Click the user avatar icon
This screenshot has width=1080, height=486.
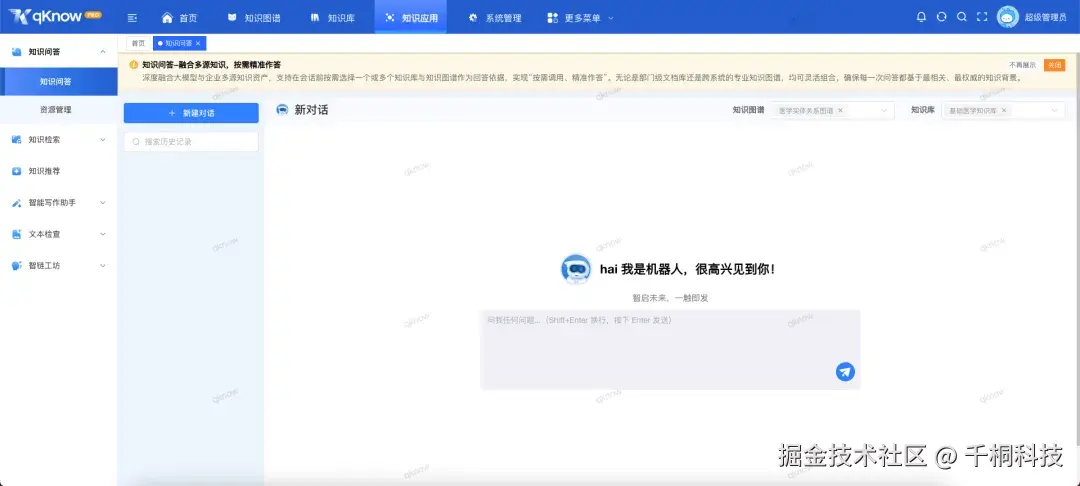[1008, 17]
